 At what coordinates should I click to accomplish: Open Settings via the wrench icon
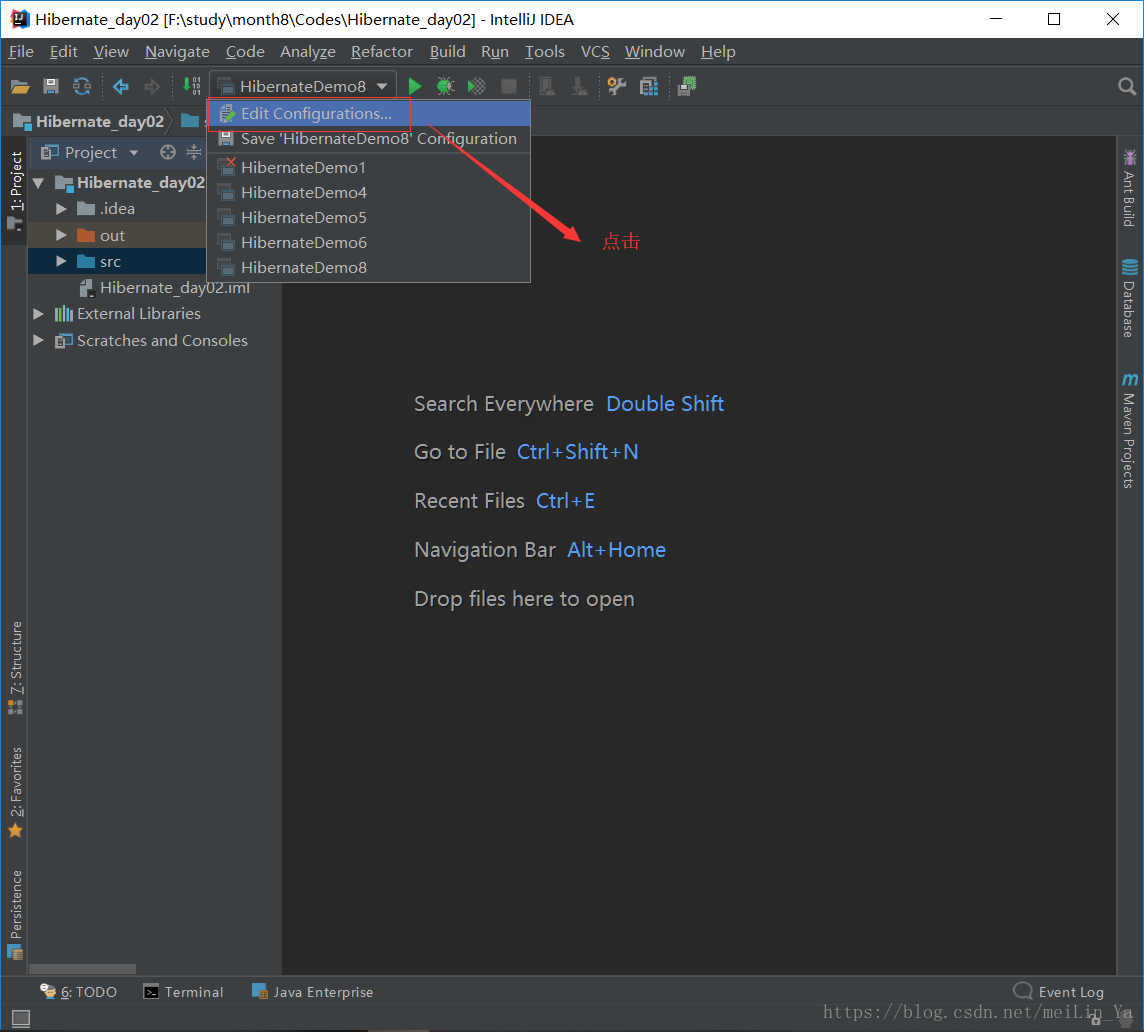617,86
